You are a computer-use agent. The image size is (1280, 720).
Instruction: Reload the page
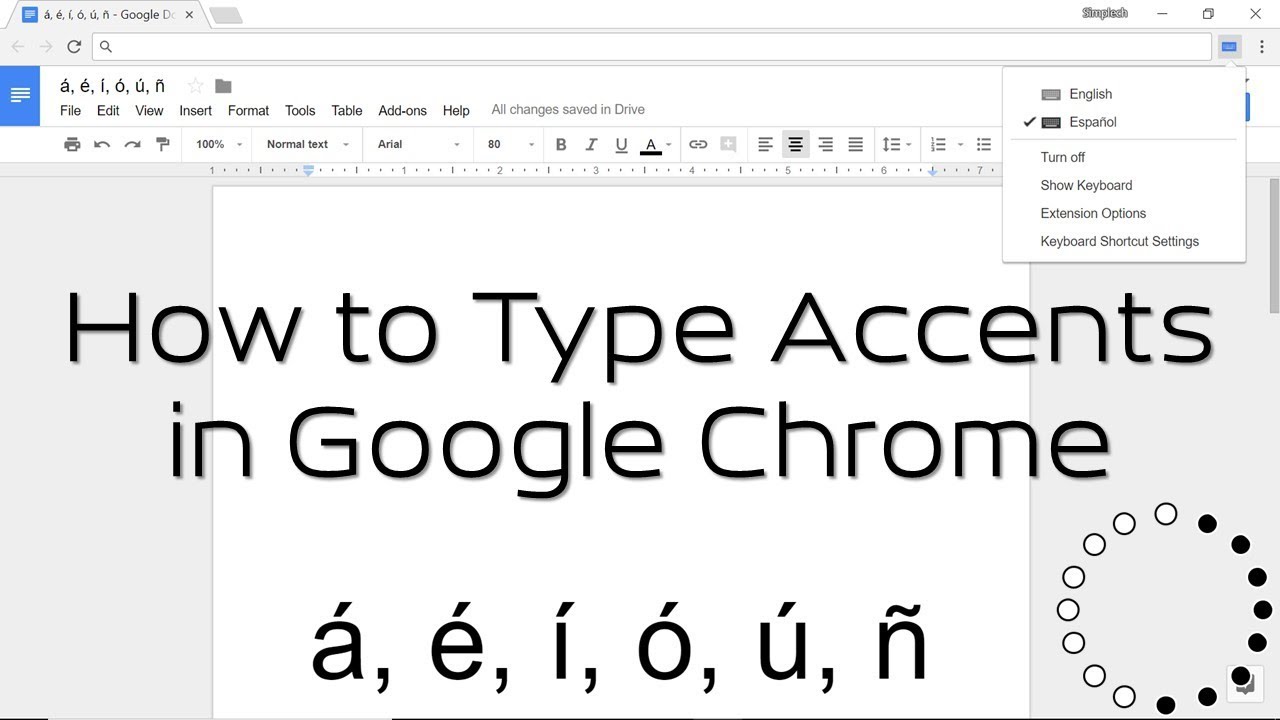tap(74, 47)
